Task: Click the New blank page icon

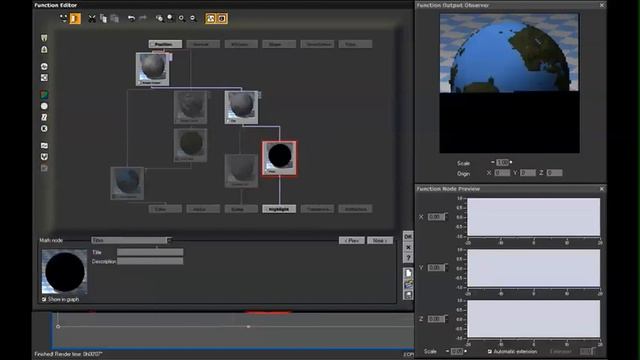Action: (x=408, y=273)
